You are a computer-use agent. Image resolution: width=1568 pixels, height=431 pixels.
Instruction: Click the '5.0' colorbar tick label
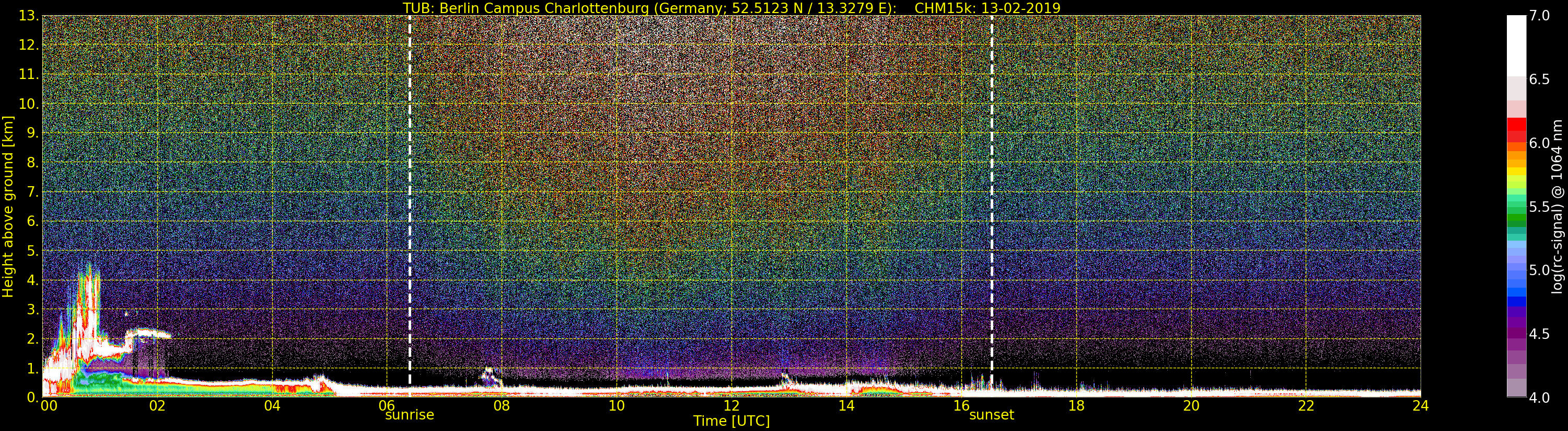[1539, 270]
